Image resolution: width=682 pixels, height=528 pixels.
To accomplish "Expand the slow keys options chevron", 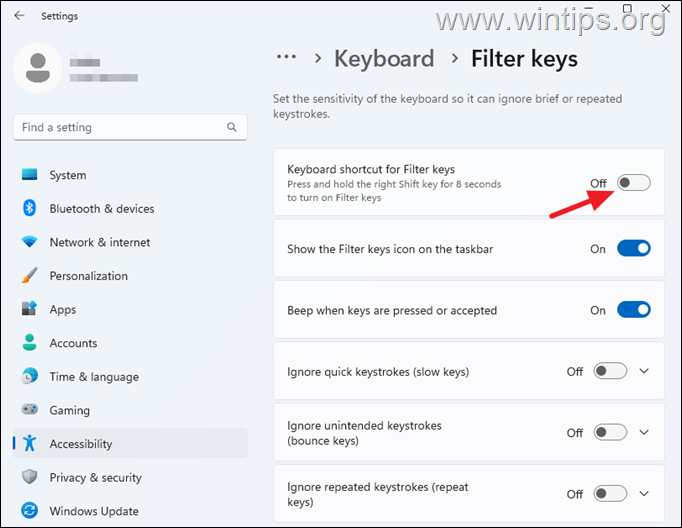I will pos(644,371).
